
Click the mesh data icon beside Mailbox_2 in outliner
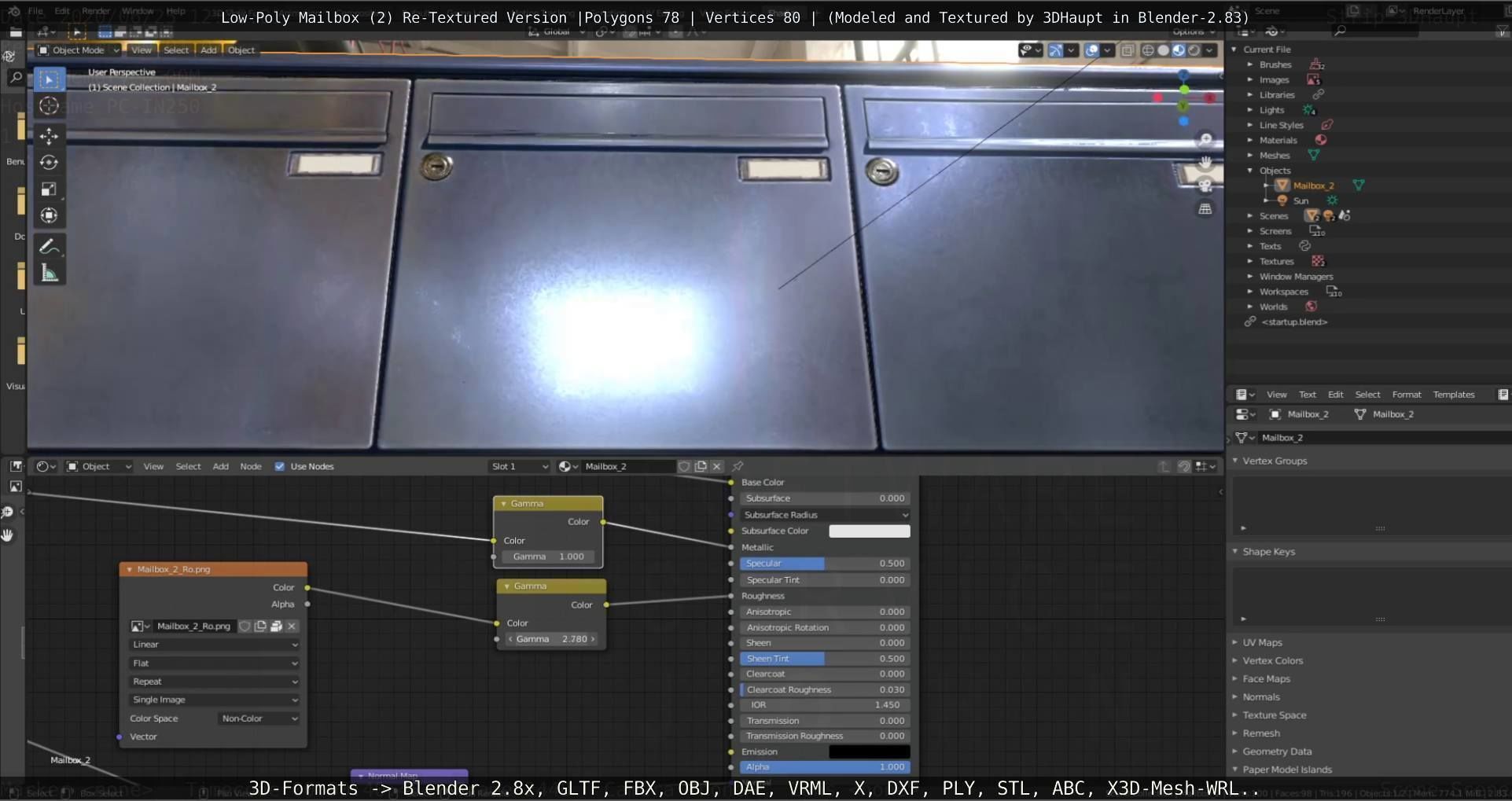coord(1358,186)
